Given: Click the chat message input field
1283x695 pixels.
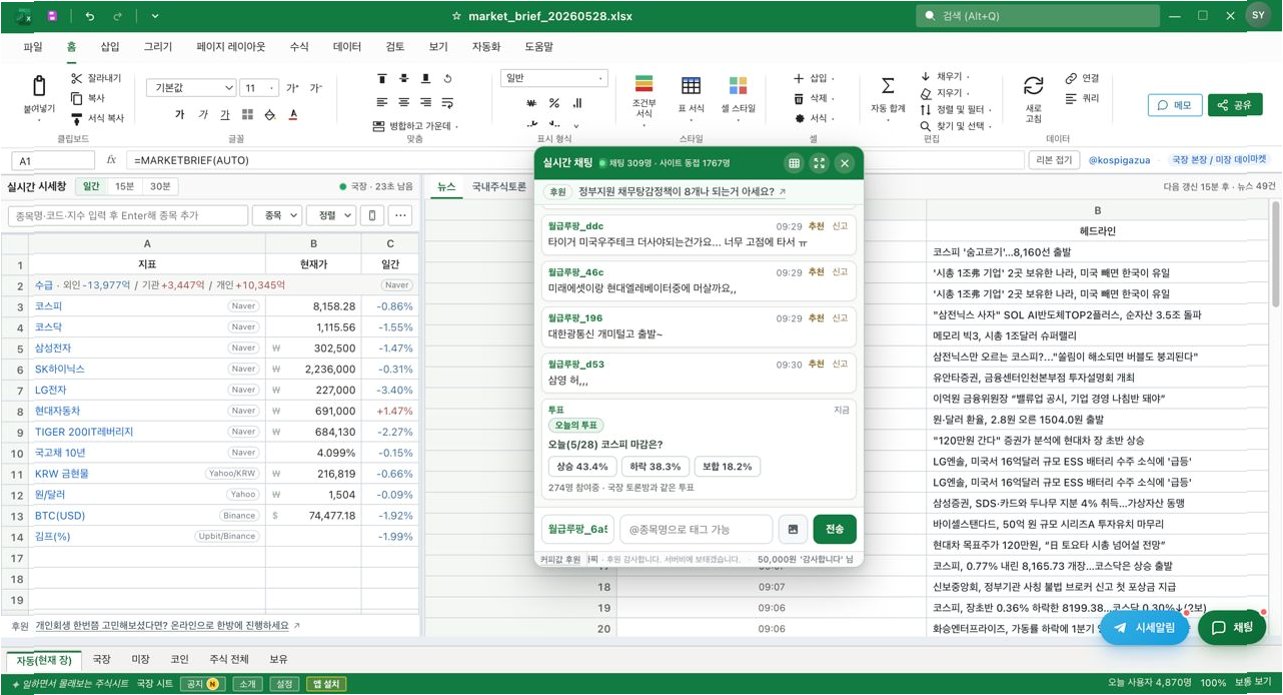Looking at the screenshot, I should (696, 529).
